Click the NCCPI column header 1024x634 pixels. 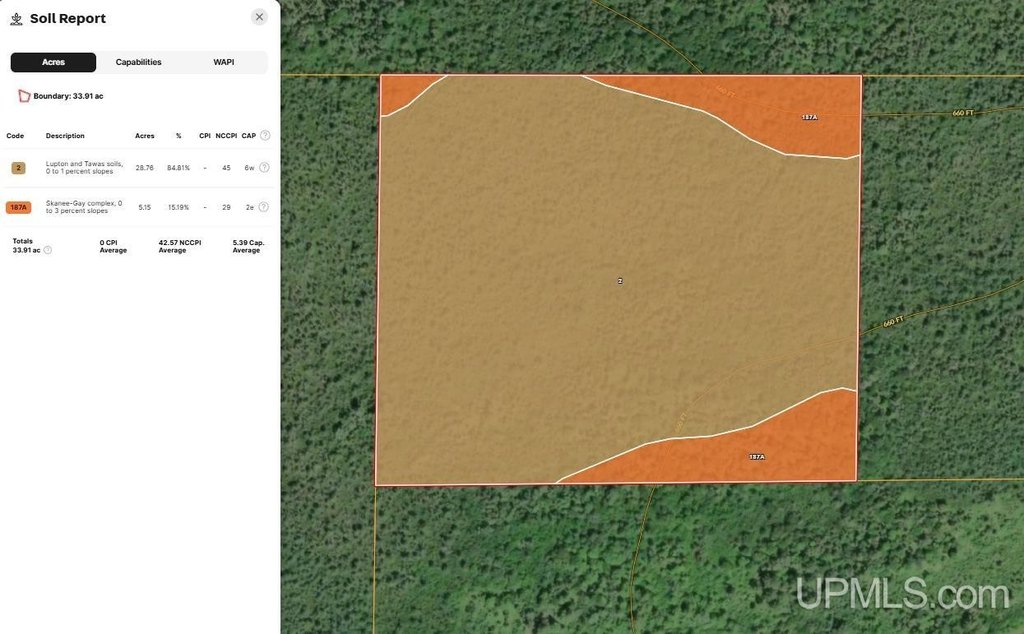226,135
